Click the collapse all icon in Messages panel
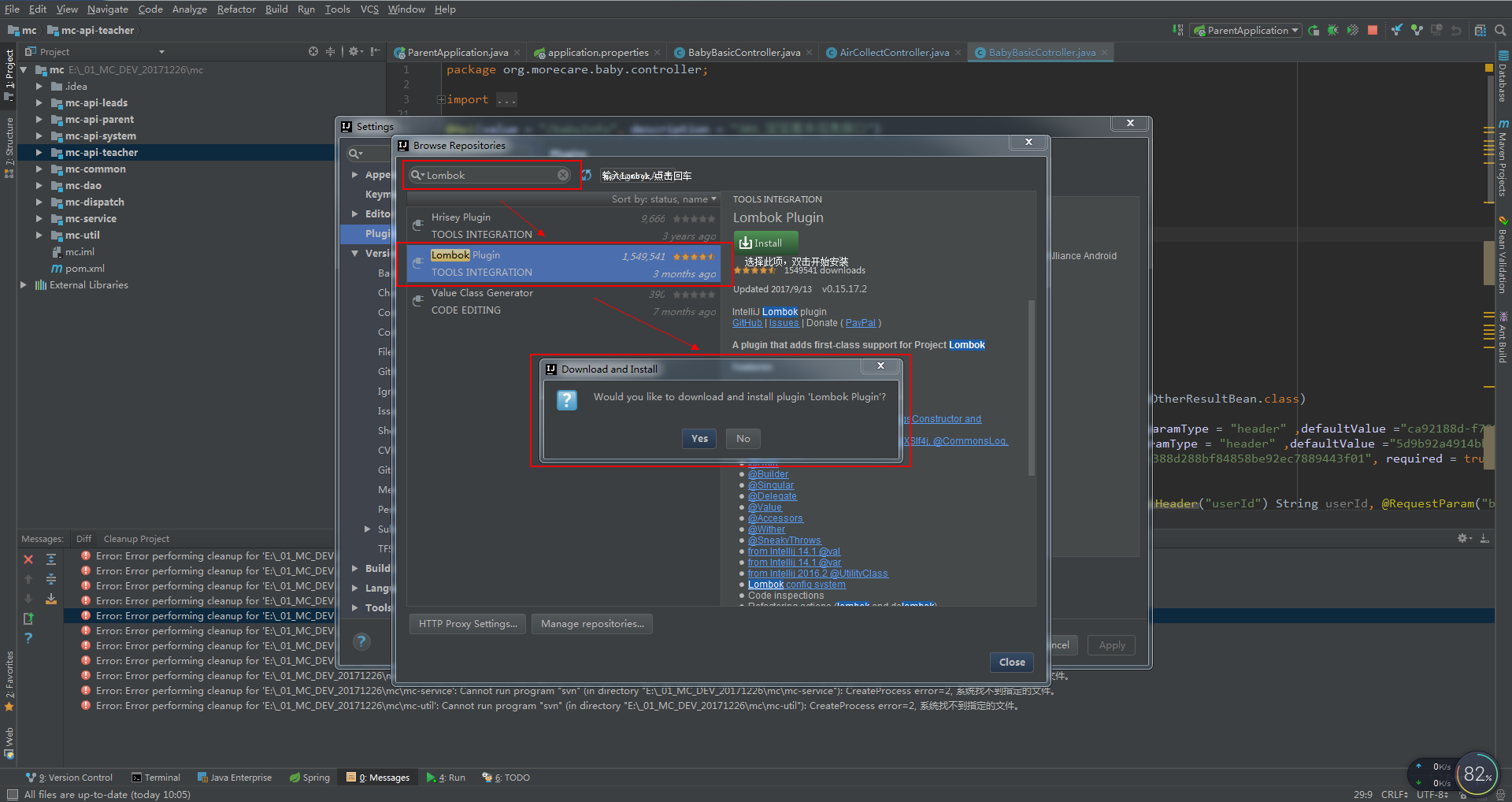1512x802 pixels. 50,579
